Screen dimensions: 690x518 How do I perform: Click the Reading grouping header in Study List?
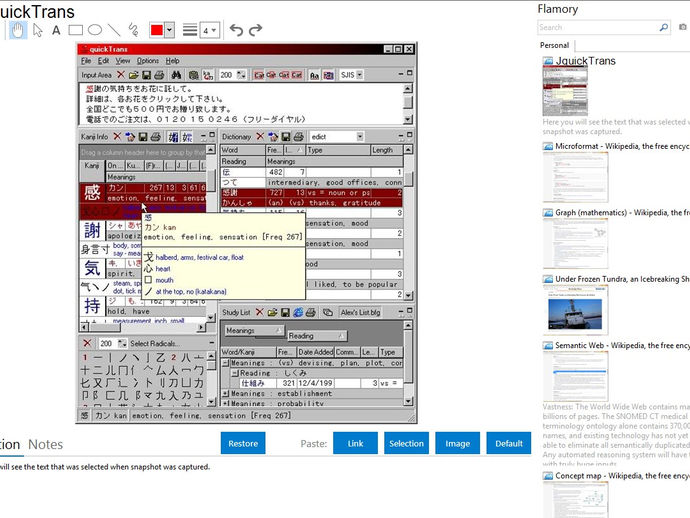click(x=317, y=336)
